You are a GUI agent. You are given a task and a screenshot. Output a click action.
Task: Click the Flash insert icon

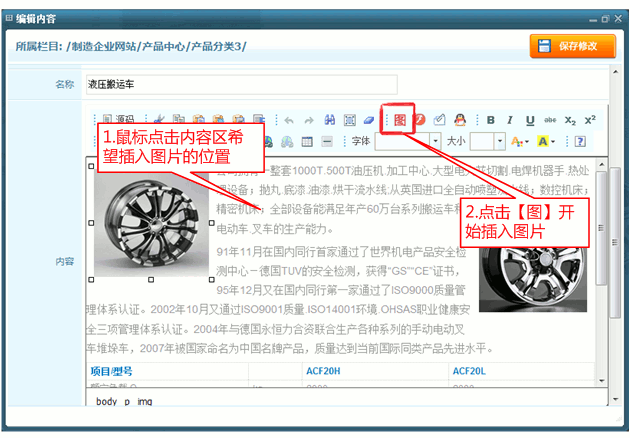tap(420, 120)
